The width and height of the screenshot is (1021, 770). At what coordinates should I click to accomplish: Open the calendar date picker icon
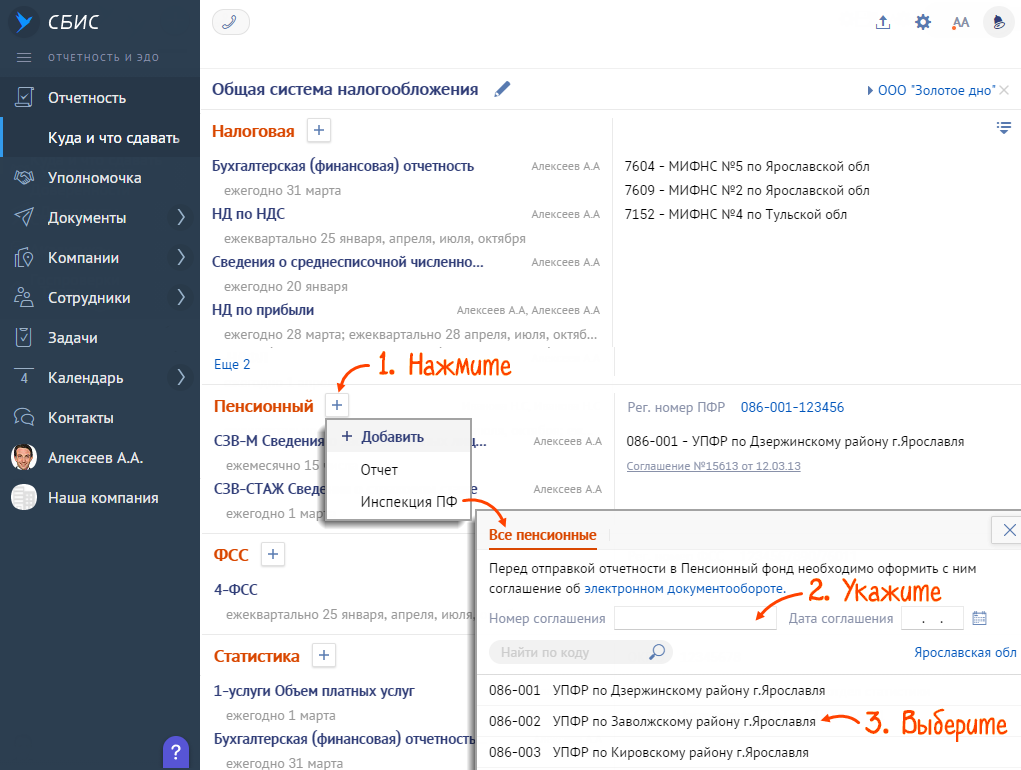(979, 618)
